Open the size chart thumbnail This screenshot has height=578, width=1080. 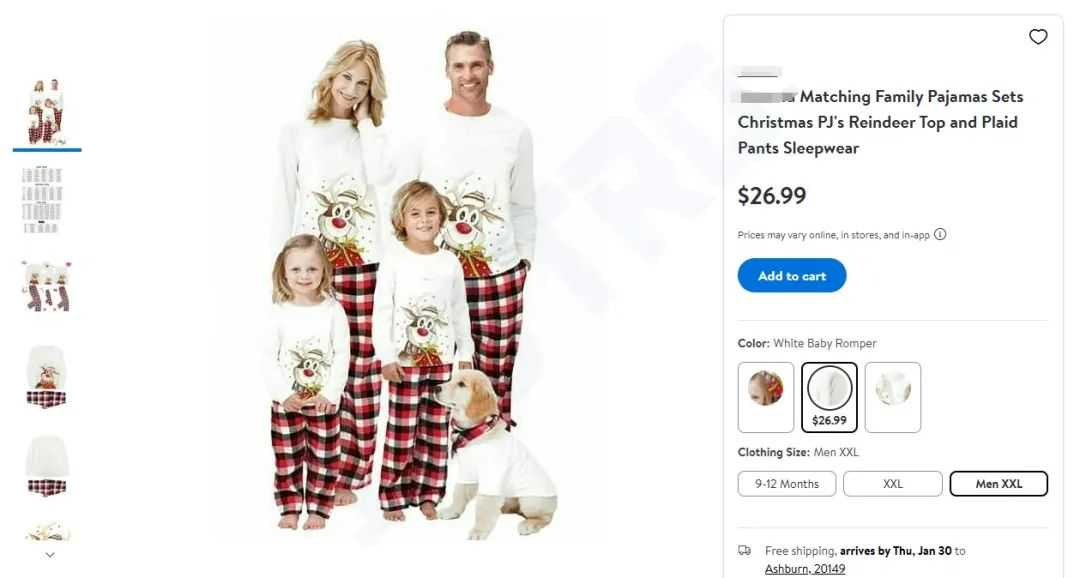coord(41,200)
